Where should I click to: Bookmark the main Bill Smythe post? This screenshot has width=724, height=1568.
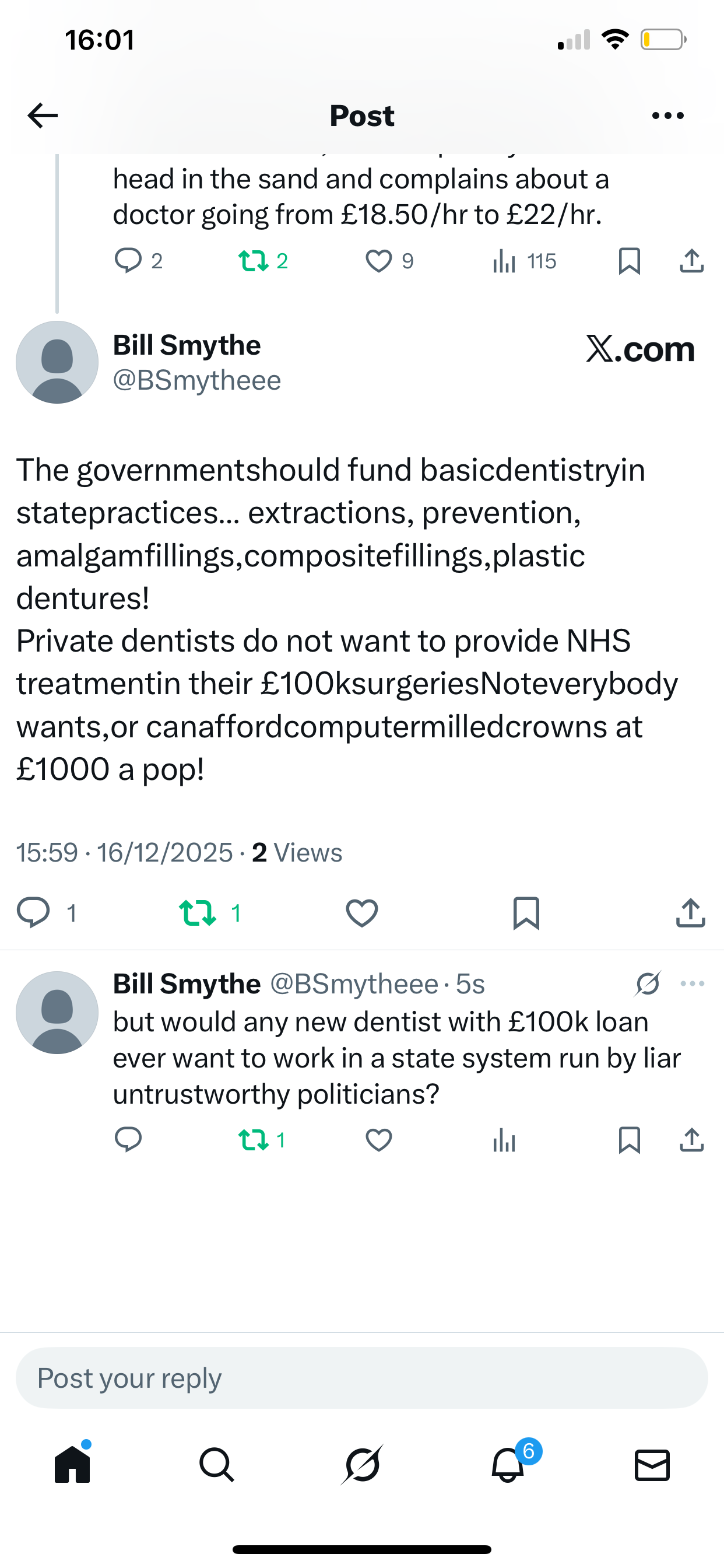click(526, 913)
